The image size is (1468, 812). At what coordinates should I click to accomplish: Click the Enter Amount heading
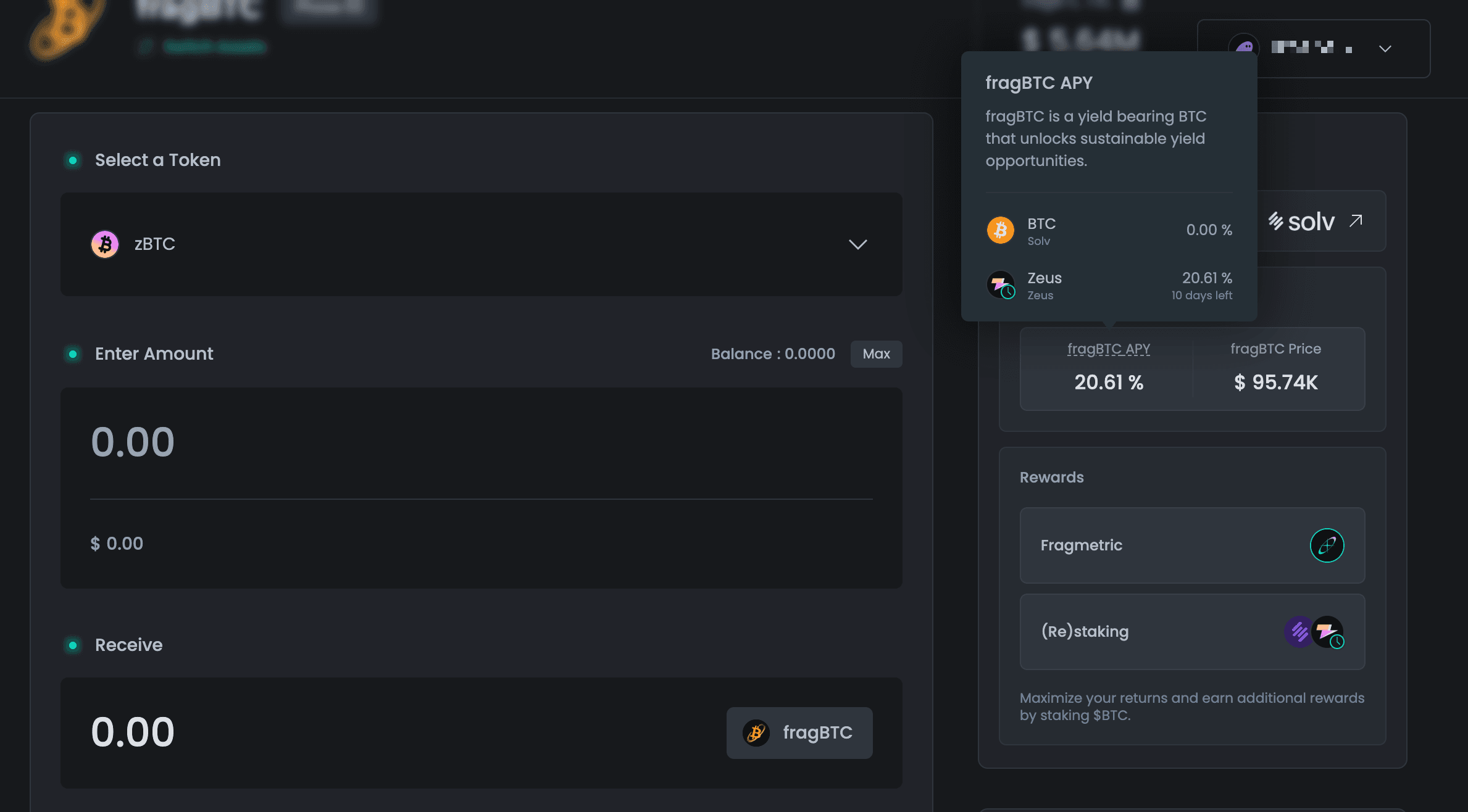[x=154, y=354]
